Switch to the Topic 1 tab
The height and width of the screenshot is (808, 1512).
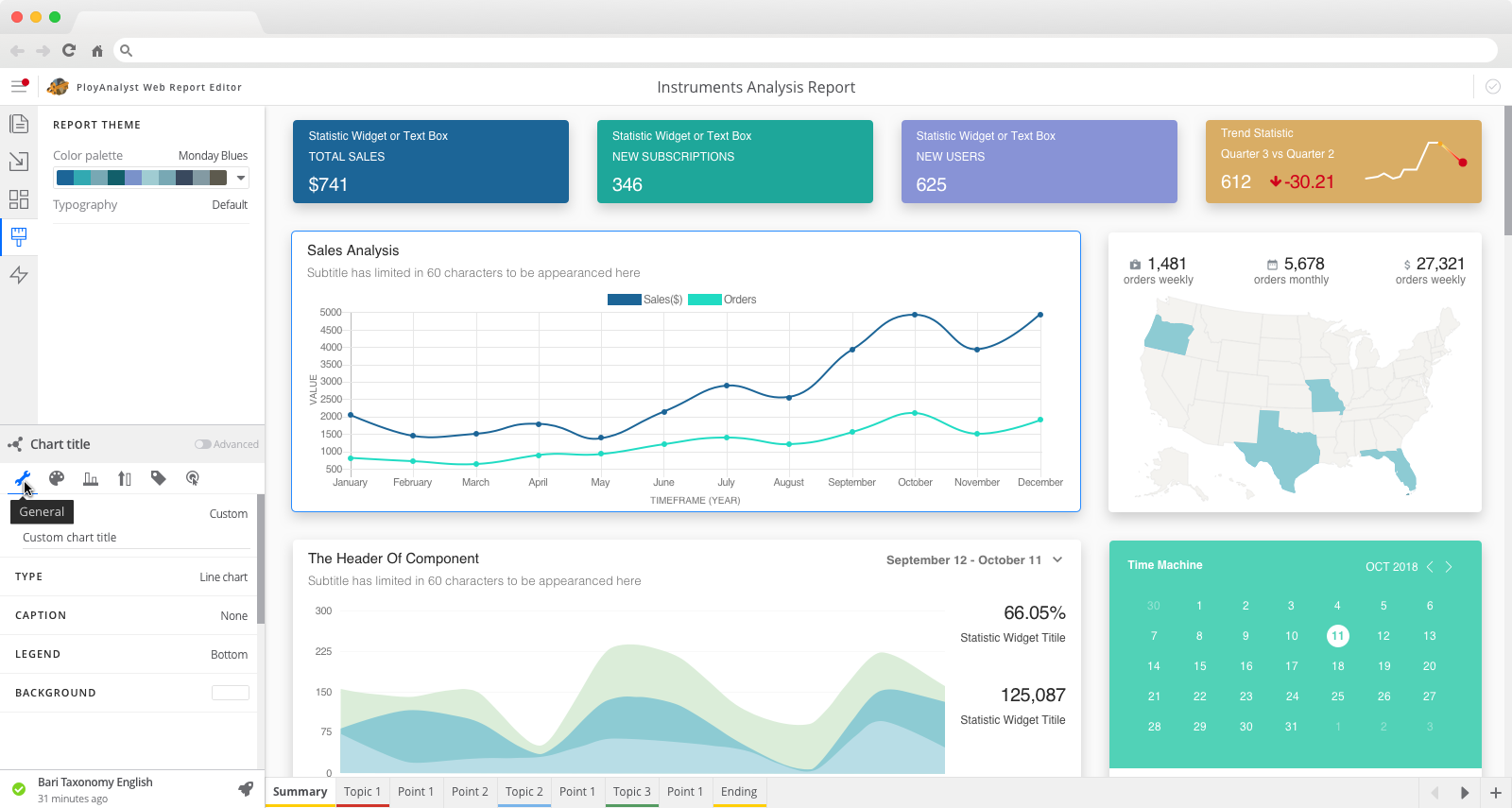[x=362, y=792]
